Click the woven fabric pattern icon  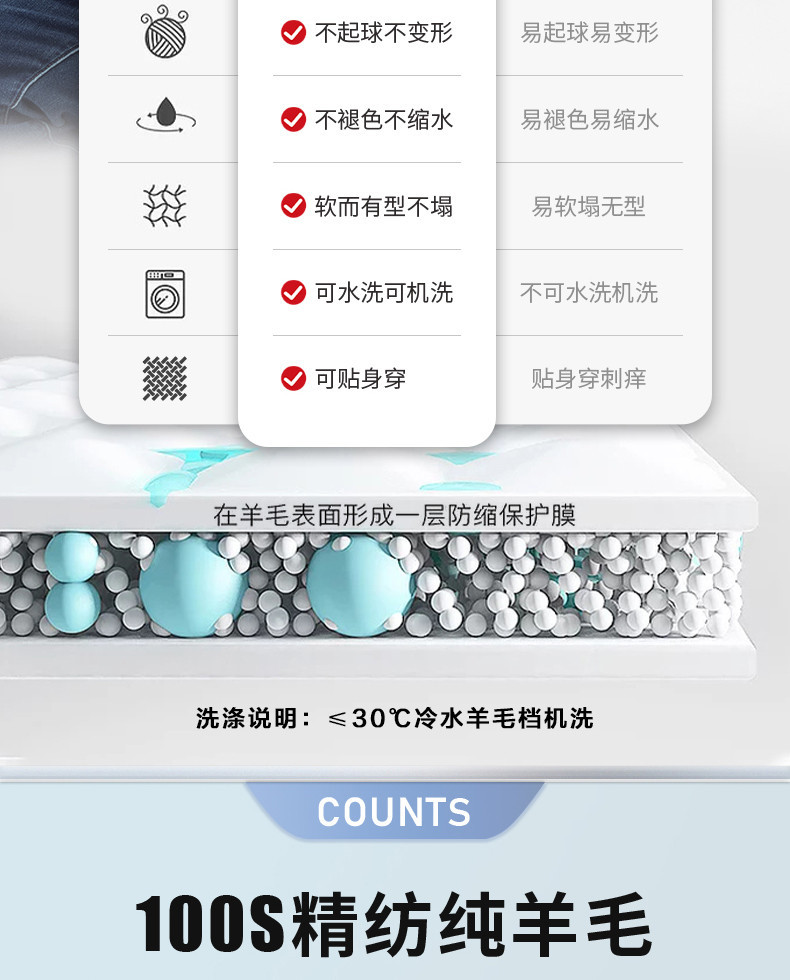pyautogui.click(x=165, y=379)
